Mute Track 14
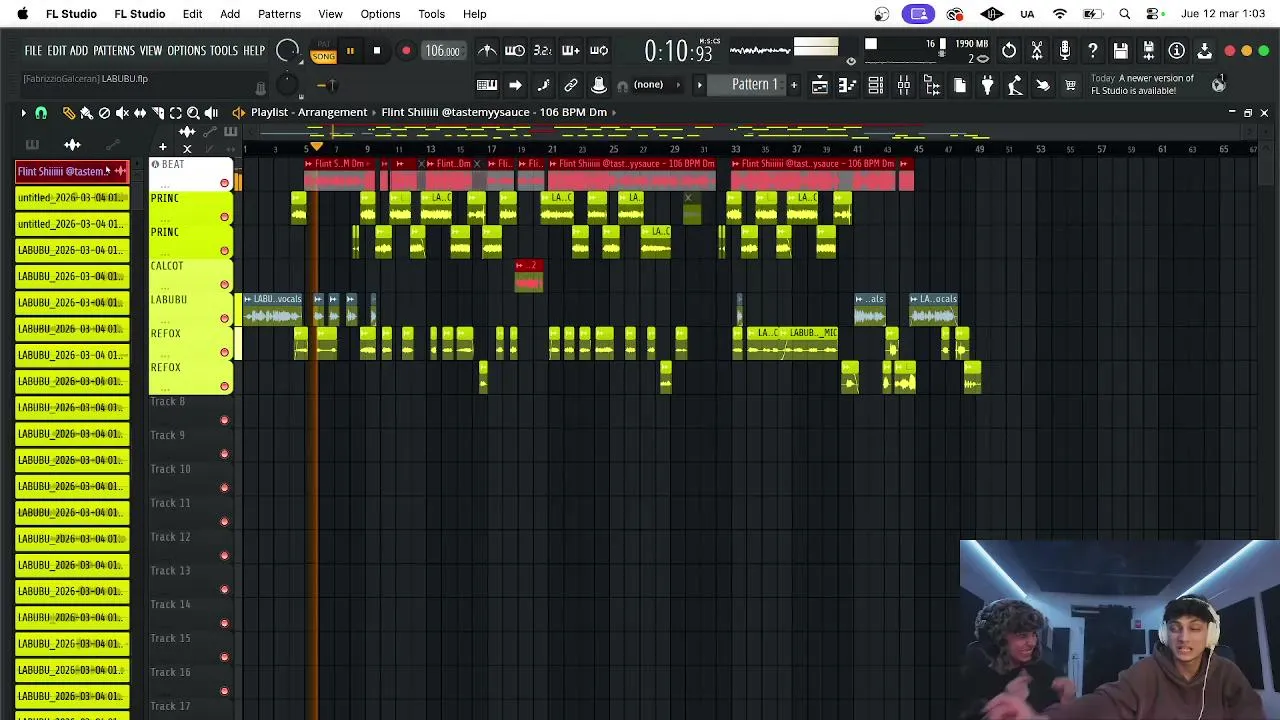The width and height of the screenshot is (1280, 720). (x=224, y=624)
